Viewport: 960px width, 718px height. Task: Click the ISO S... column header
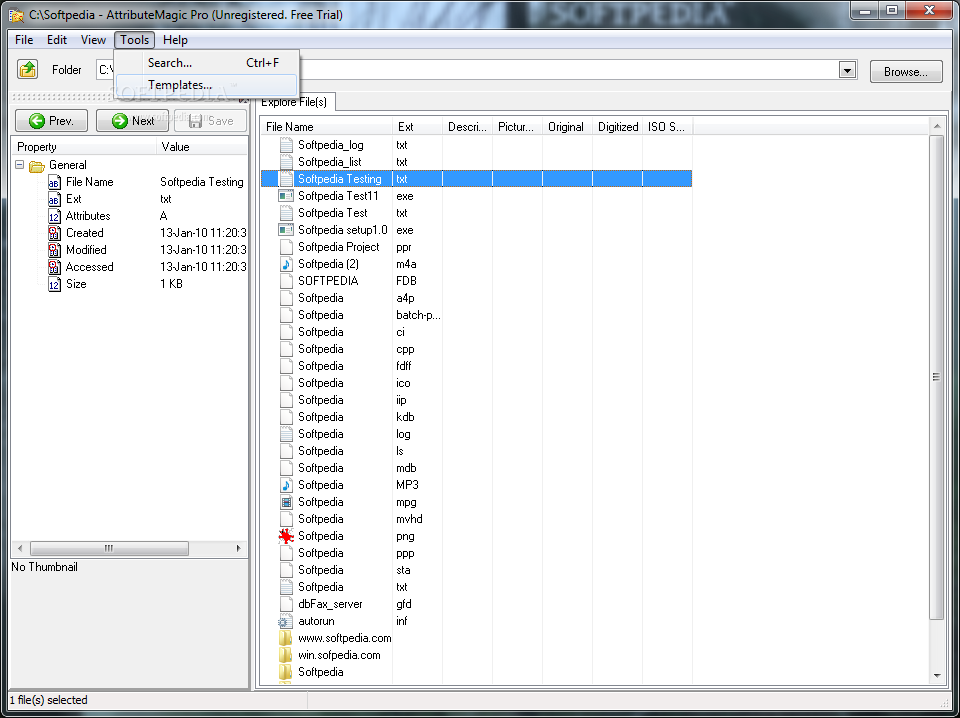pos(667,127)
